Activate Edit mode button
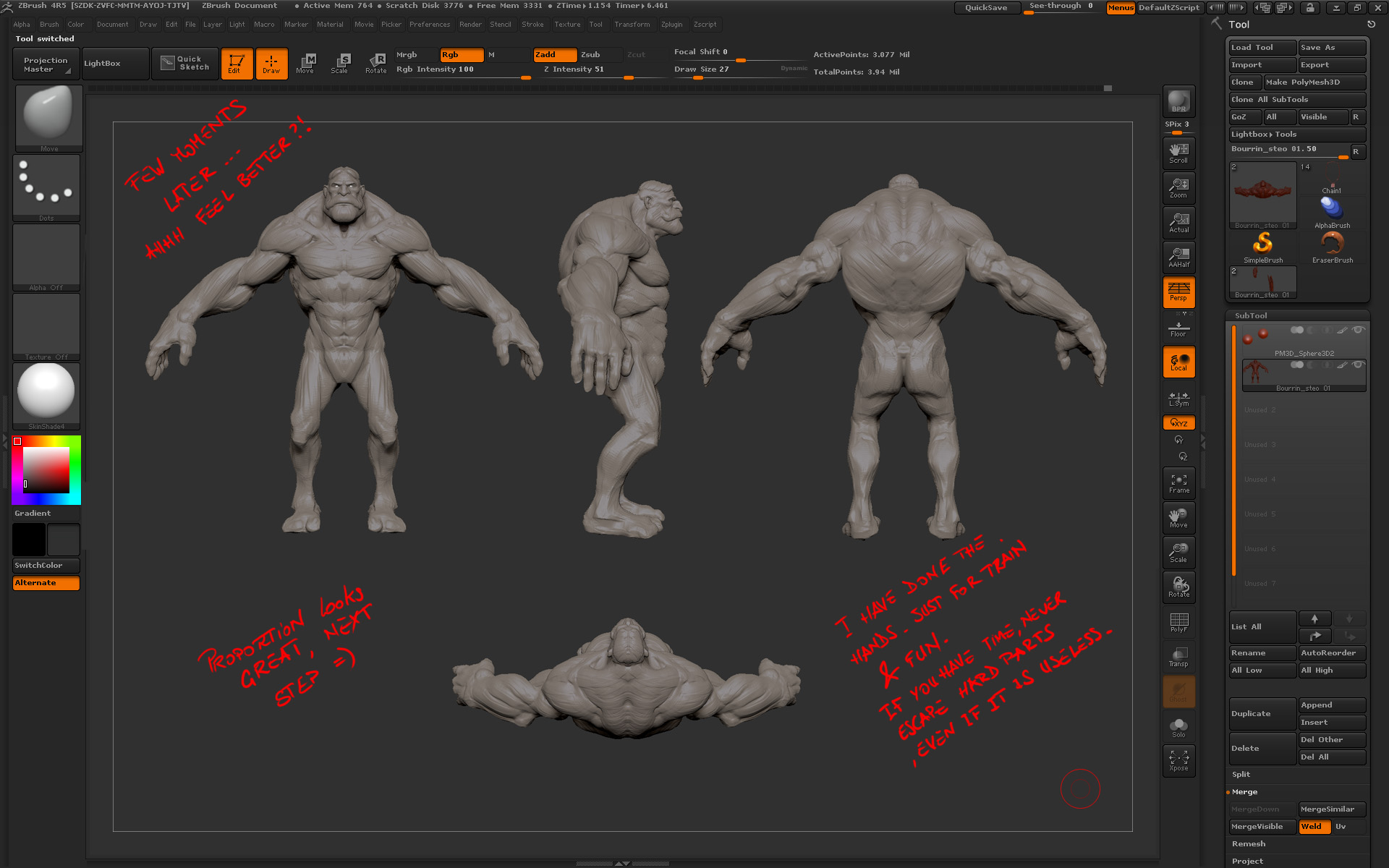This screenshot has height=868, width=1389. pyautogui.click(x=237, y=64)
